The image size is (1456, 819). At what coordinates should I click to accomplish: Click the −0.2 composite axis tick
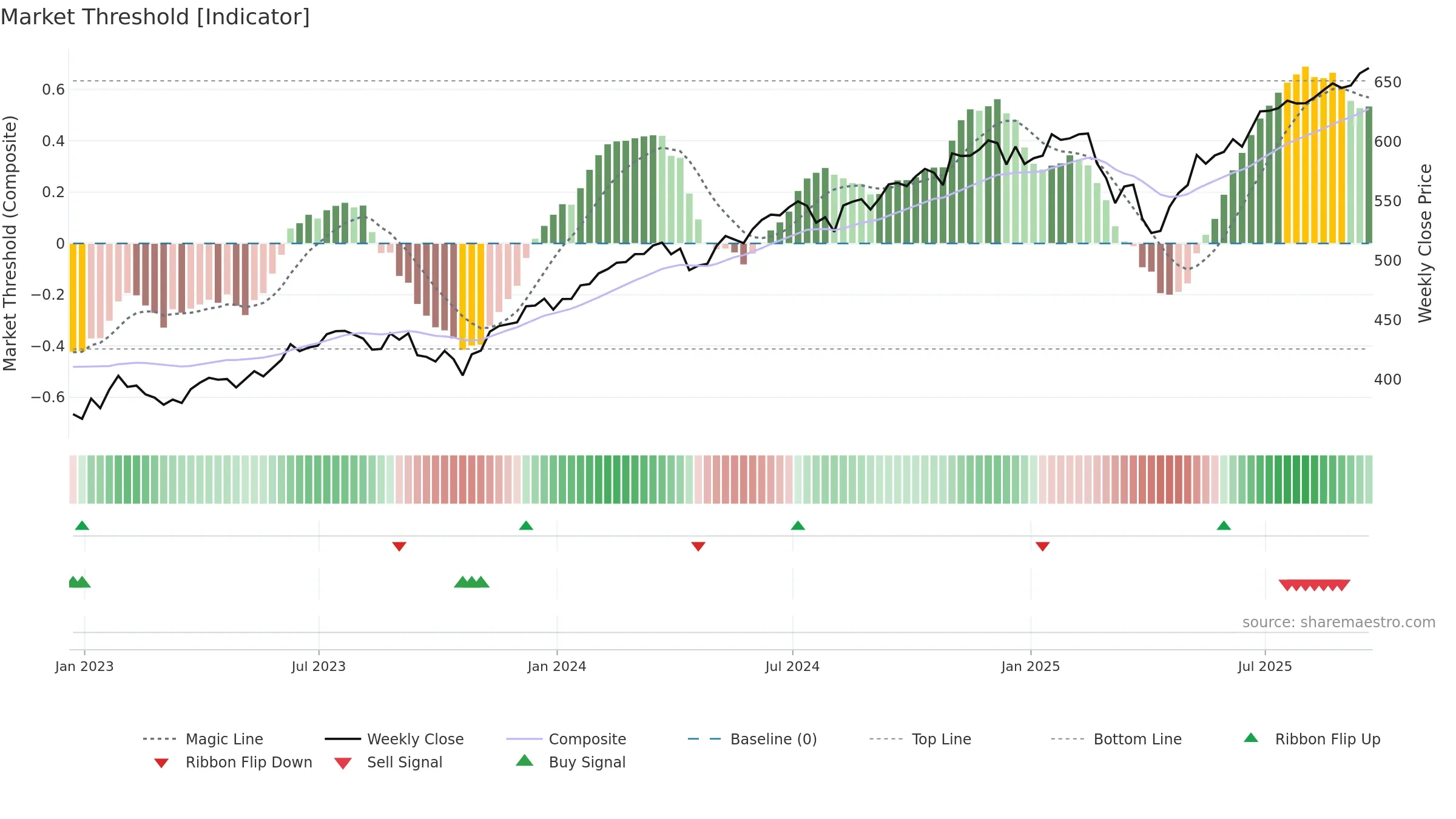coord(48,295)
